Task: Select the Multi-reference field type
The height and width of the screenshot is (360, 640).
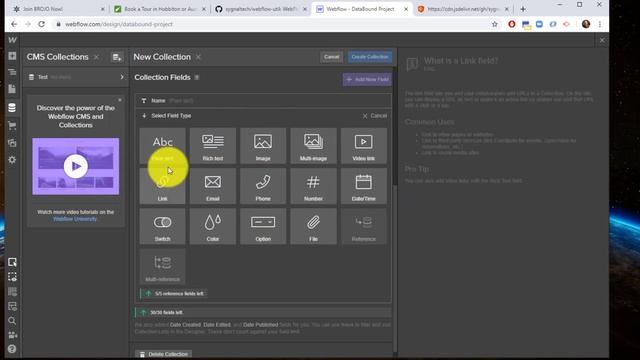Action: tap(162, 267)
